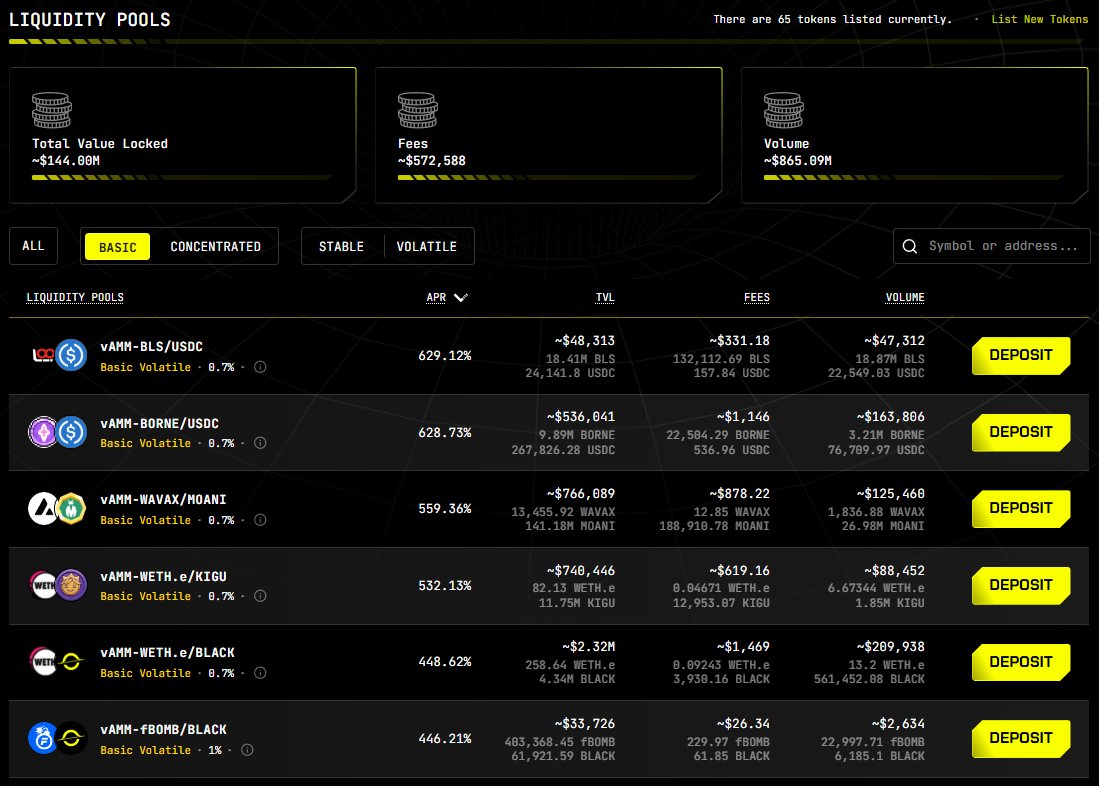
Task: Click the vAMM-WETH.e/KIGU pool name
Action: [x=163, y=576]
